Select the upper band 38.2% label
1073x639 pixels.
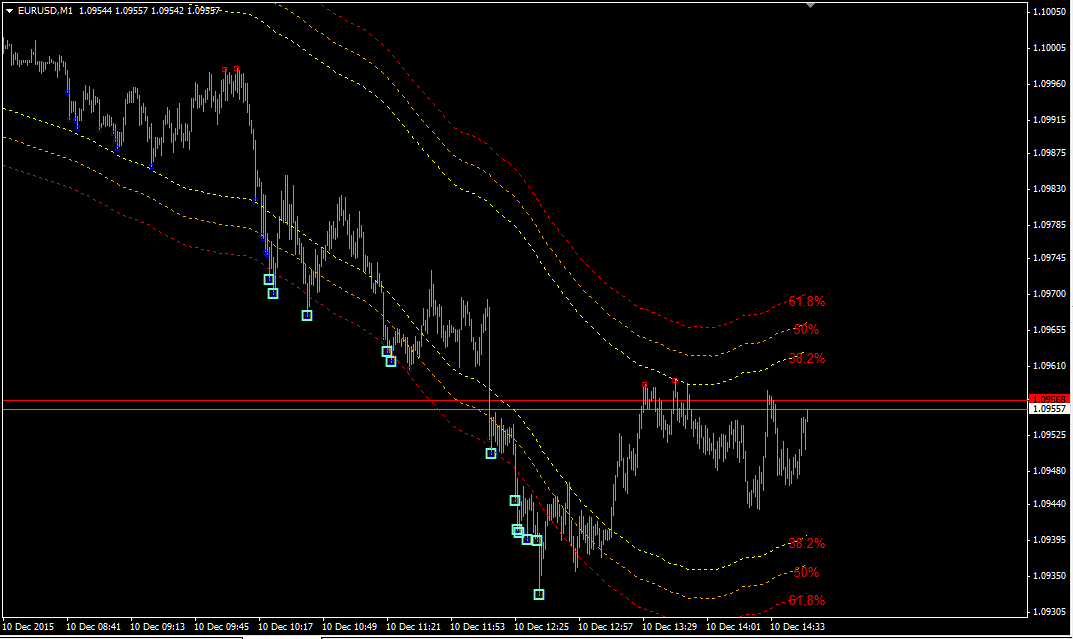(x=806, y=358)
